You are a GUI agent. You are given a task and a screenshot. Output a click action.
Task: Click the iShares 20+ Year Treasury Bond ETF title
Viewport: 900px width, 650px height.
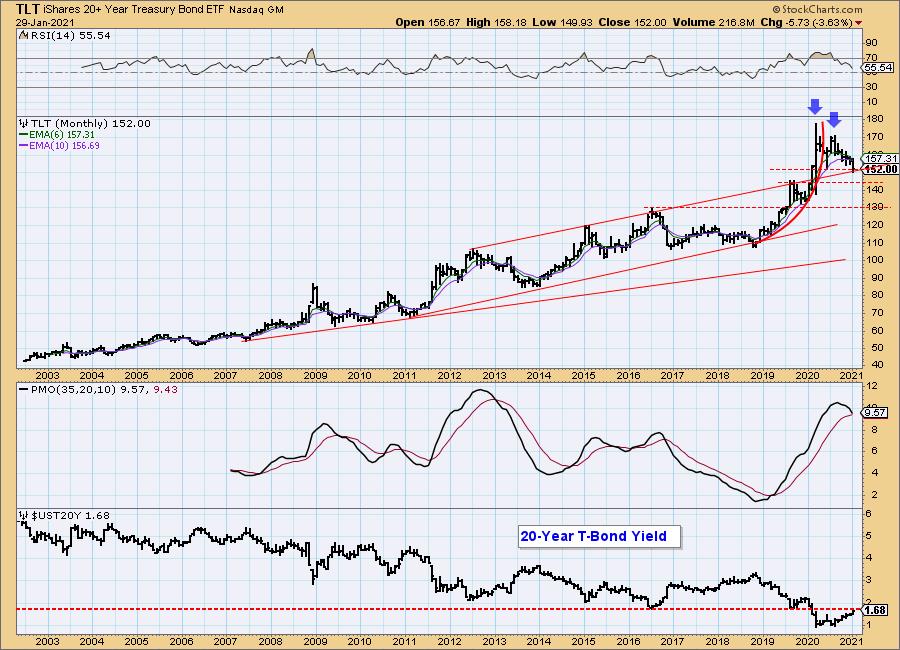134,10
